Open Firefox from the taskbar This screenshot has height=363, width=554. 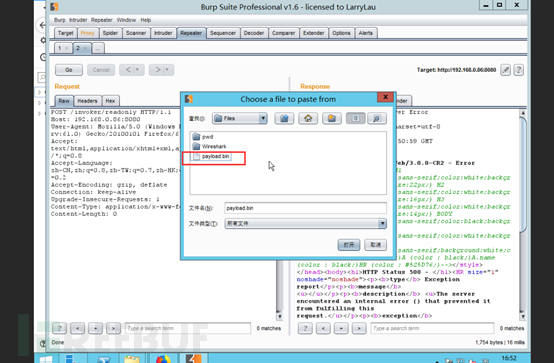[163, 359]
